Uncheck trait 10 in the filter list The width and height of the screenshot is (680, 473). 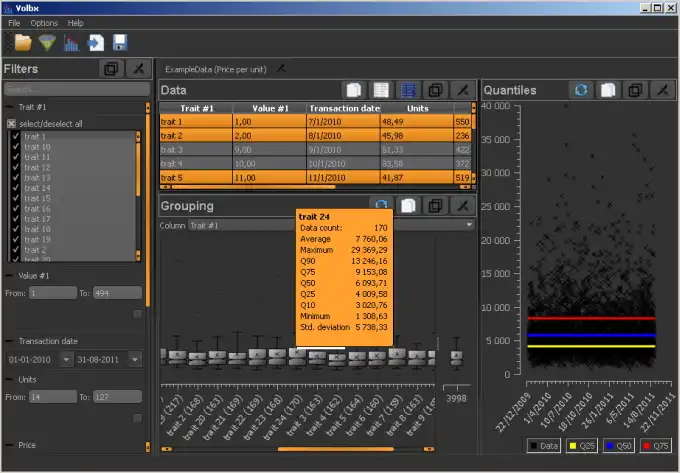click(x=16, y=147)
